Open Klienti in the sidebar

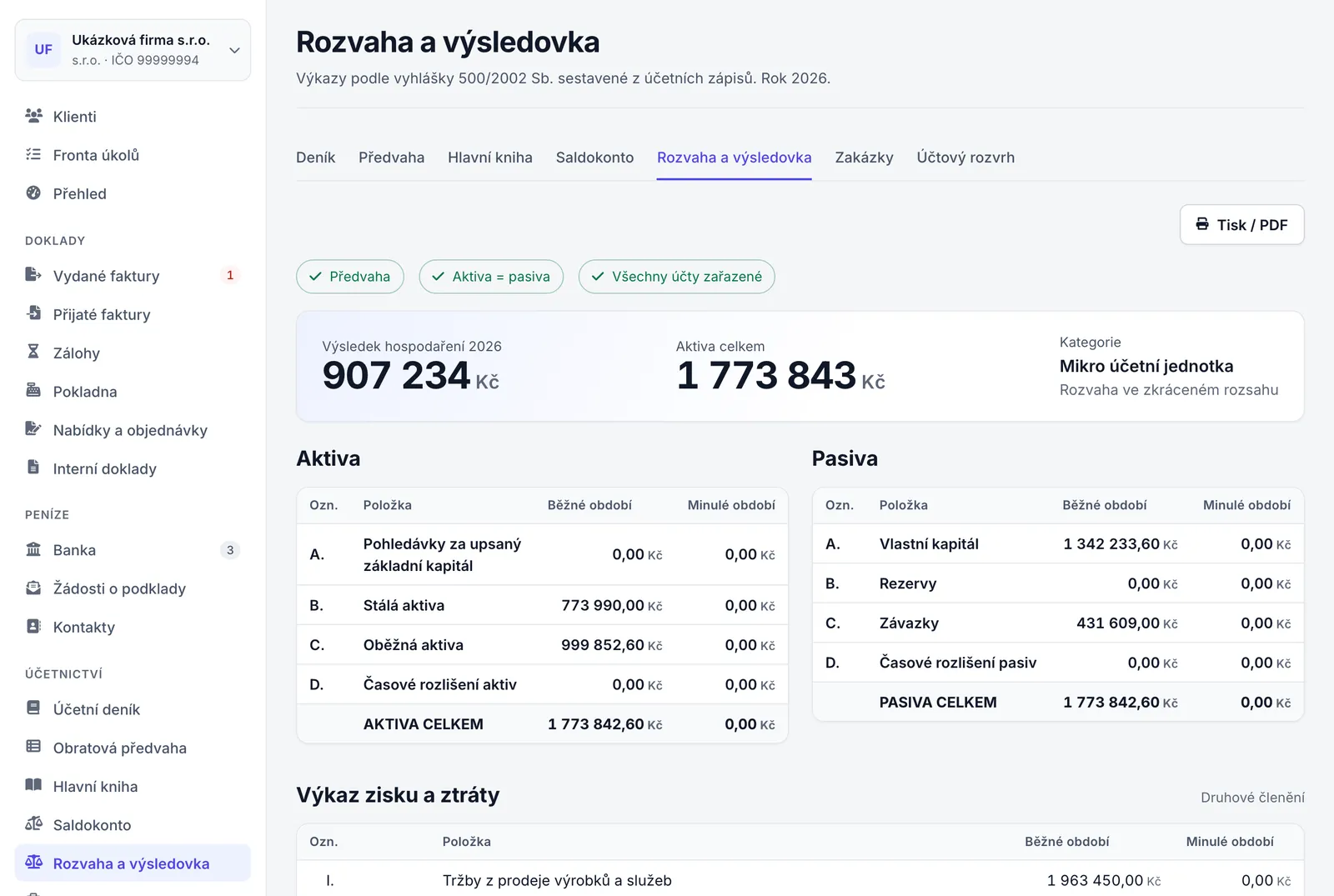133,117
